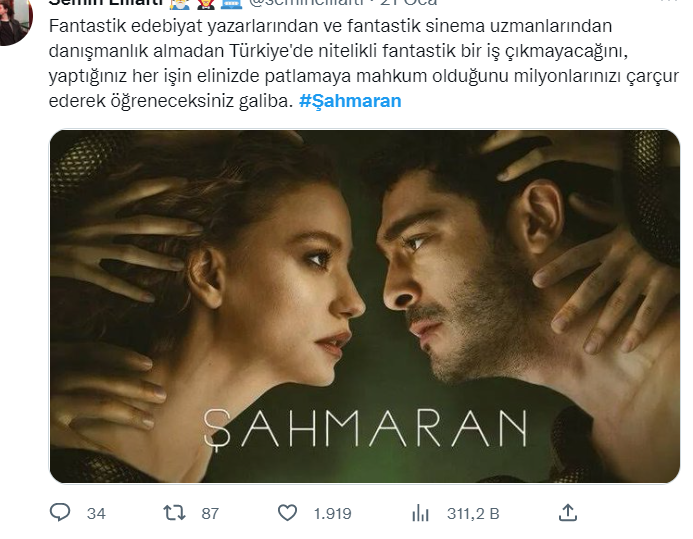This screenshot has width=693, height=539.
Task: Open the three-dot more options menu
Action: pos(672,2)
